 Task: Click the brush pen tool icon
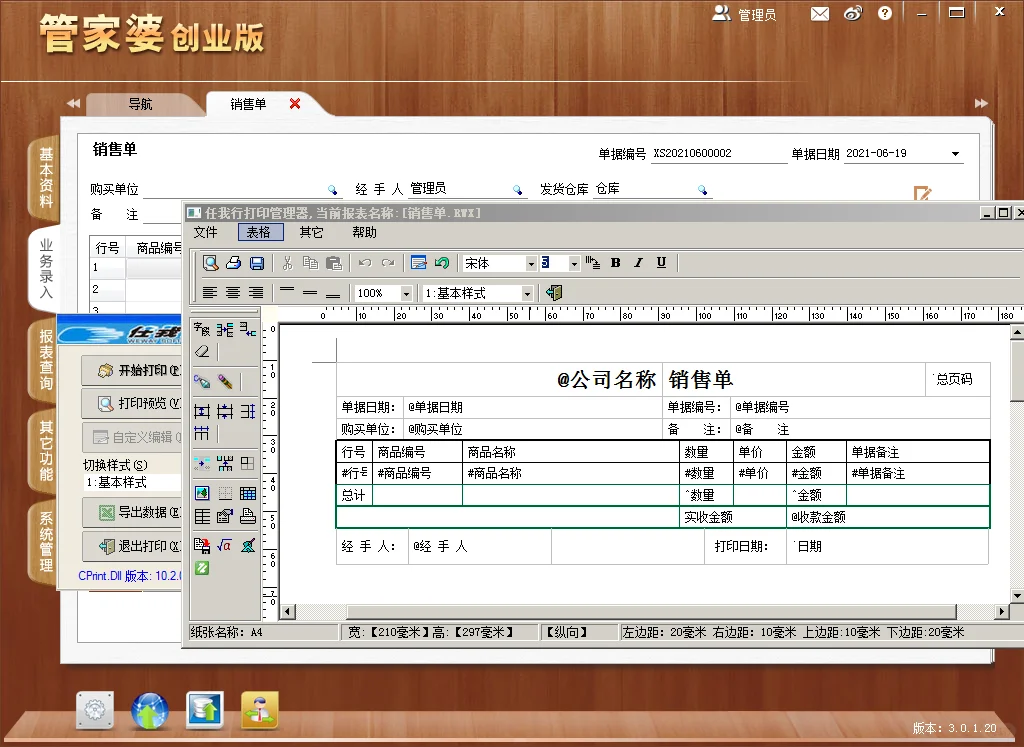225,381
